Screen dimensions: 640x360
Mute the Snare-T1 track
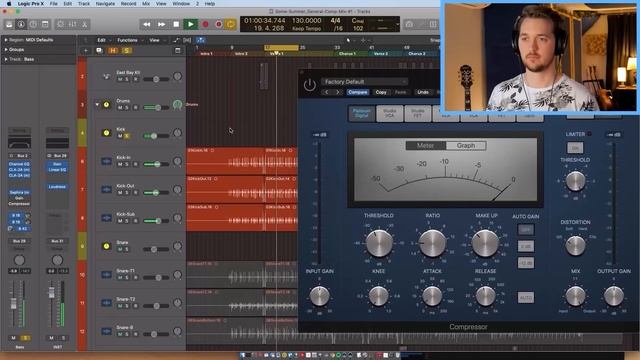pos(120,278)
